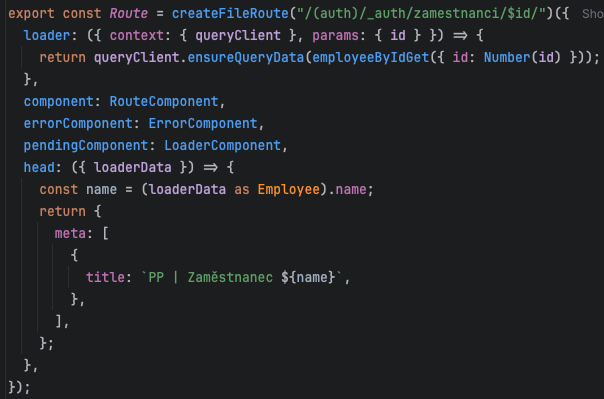604x399 pixels.
Task: Click the ensureQueryData method call
Action: coord(246,58)
